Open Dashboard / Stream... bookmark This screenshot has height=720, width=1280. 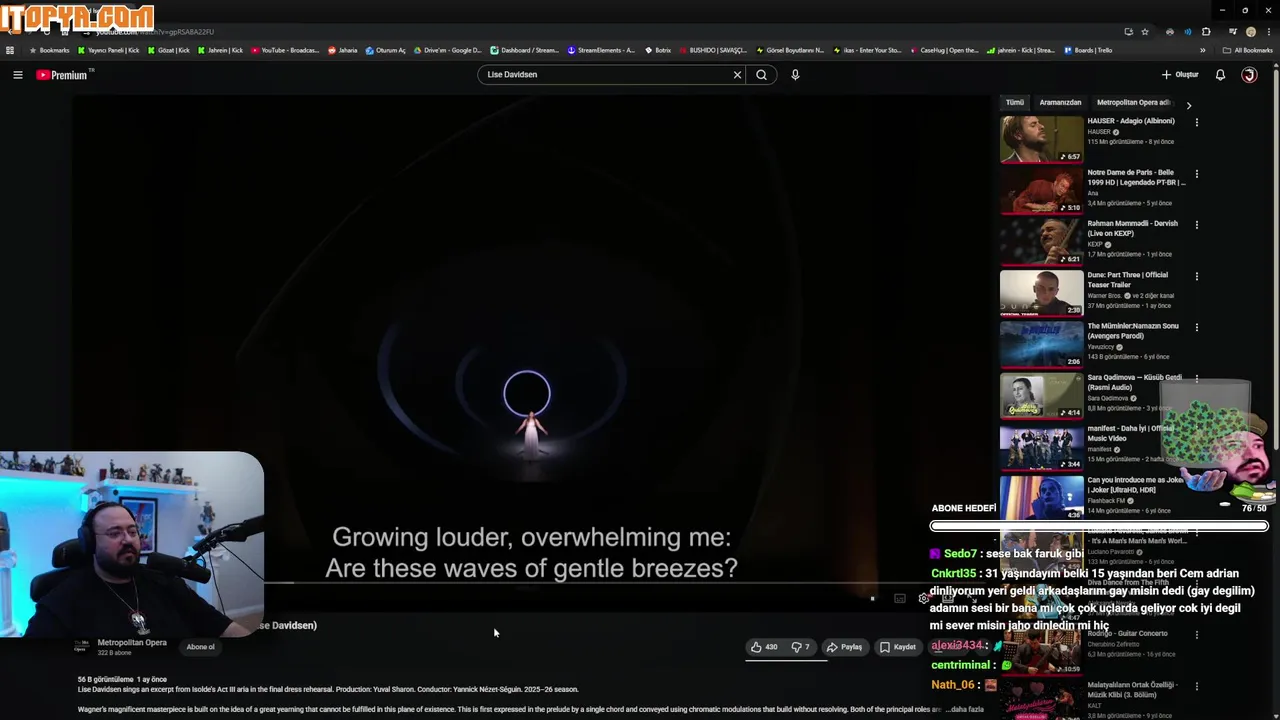pos(524,50)
